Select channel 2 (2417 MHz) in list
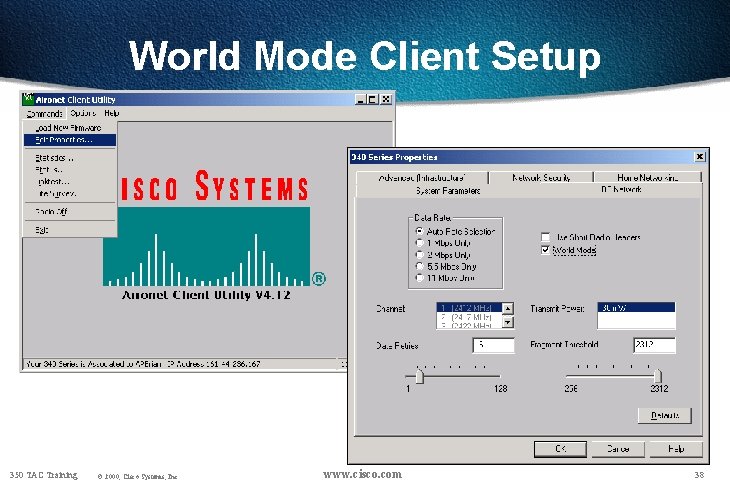This screenshot has height=486, width=730. [x=469, y=317]
